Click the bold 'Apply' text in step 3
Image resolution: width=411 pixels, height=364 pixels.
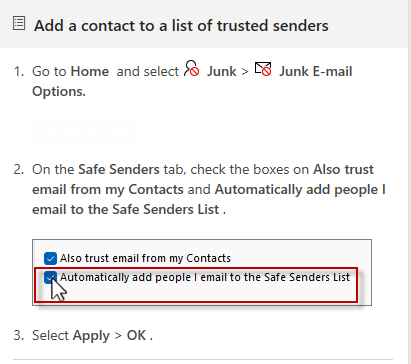click(x=91, y=336)
